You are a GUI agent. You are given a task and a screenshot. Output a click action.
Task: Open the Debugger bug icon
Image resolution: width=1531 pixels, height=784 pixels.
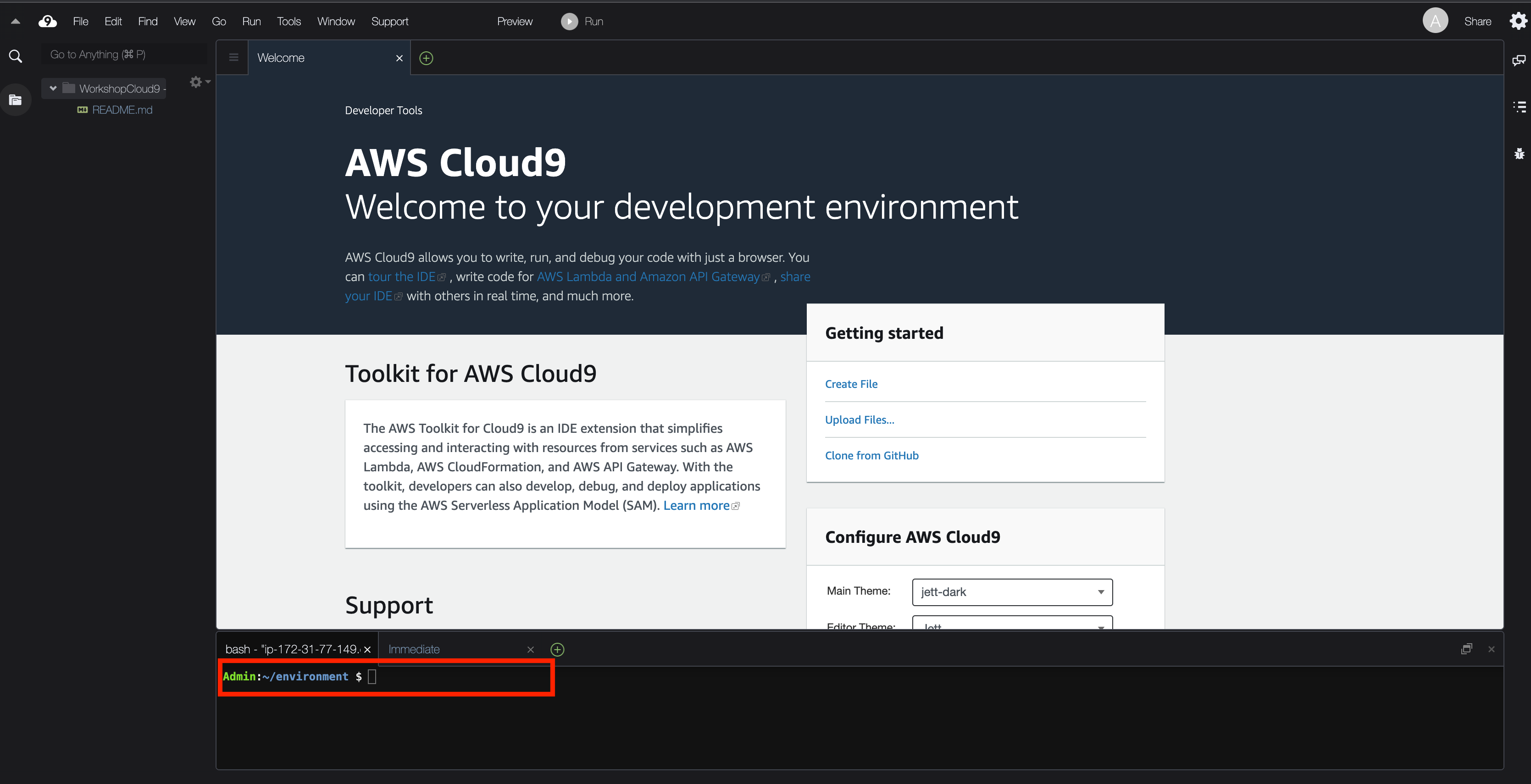pyautogui.click(x=1519, y=153)
